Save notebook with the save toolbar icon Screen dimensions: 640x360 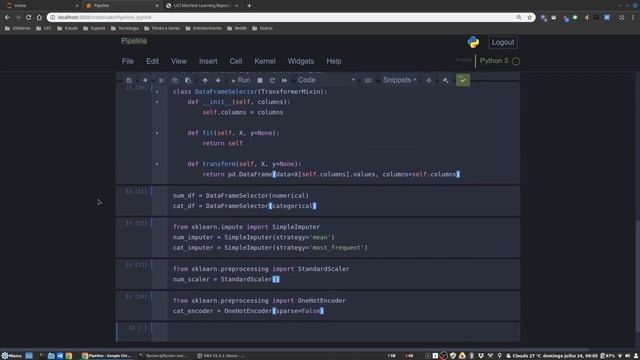(129, 80)
